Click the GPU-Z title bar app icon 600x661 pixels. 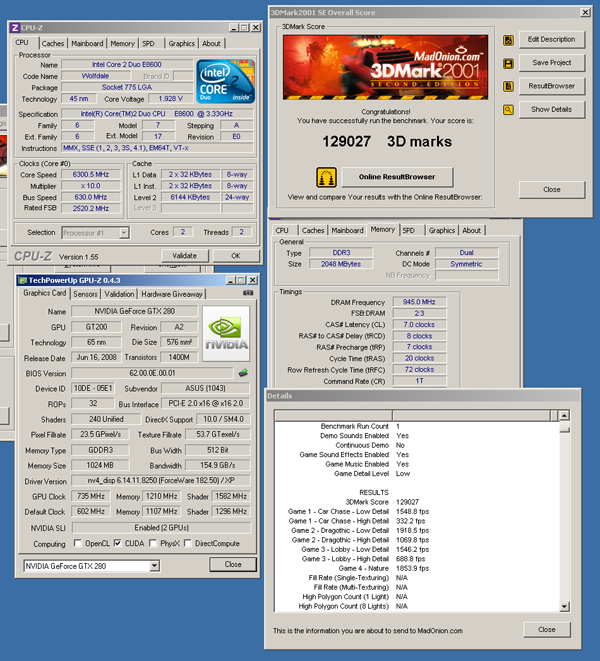pyautogui.click(x=23, y=280)
